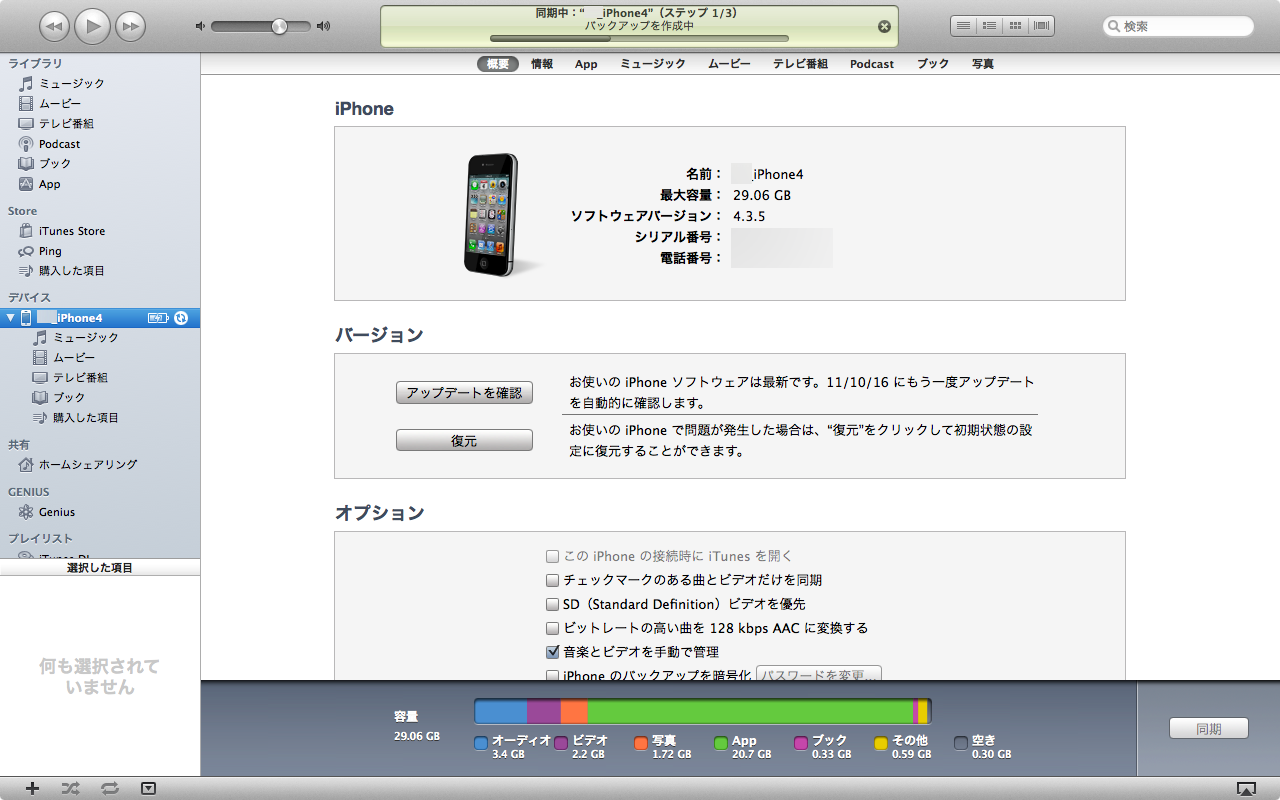Open iTunes Store in the sidebar

click(x=71, y=231)
